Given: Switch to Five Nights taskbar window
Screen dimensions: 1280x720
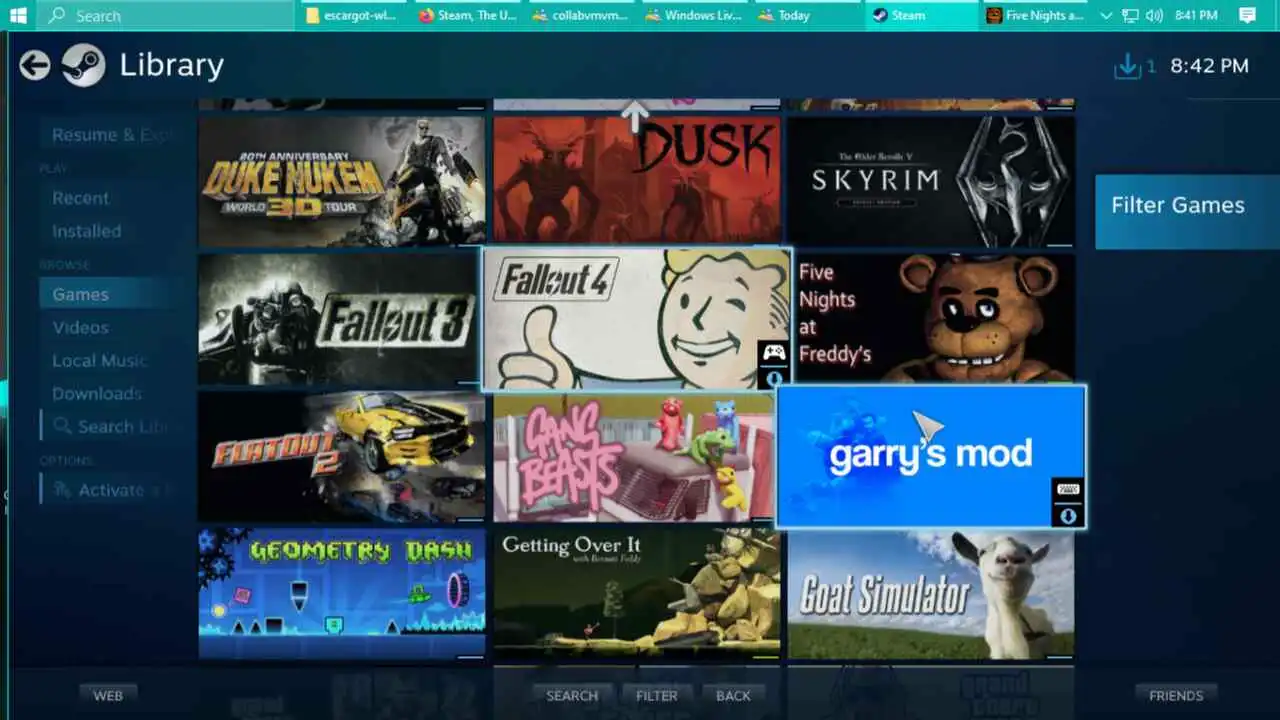Looking at the screenshot, I should 1034,15.
